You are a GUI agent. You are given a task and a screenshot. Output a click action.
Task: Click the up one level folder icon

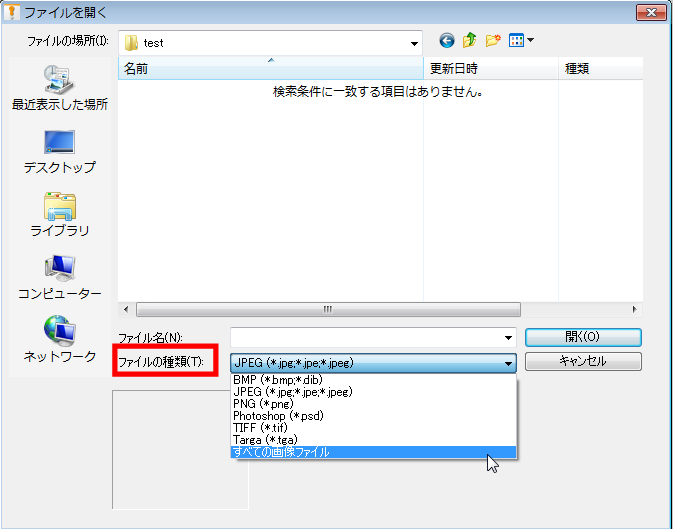point(470,40)
